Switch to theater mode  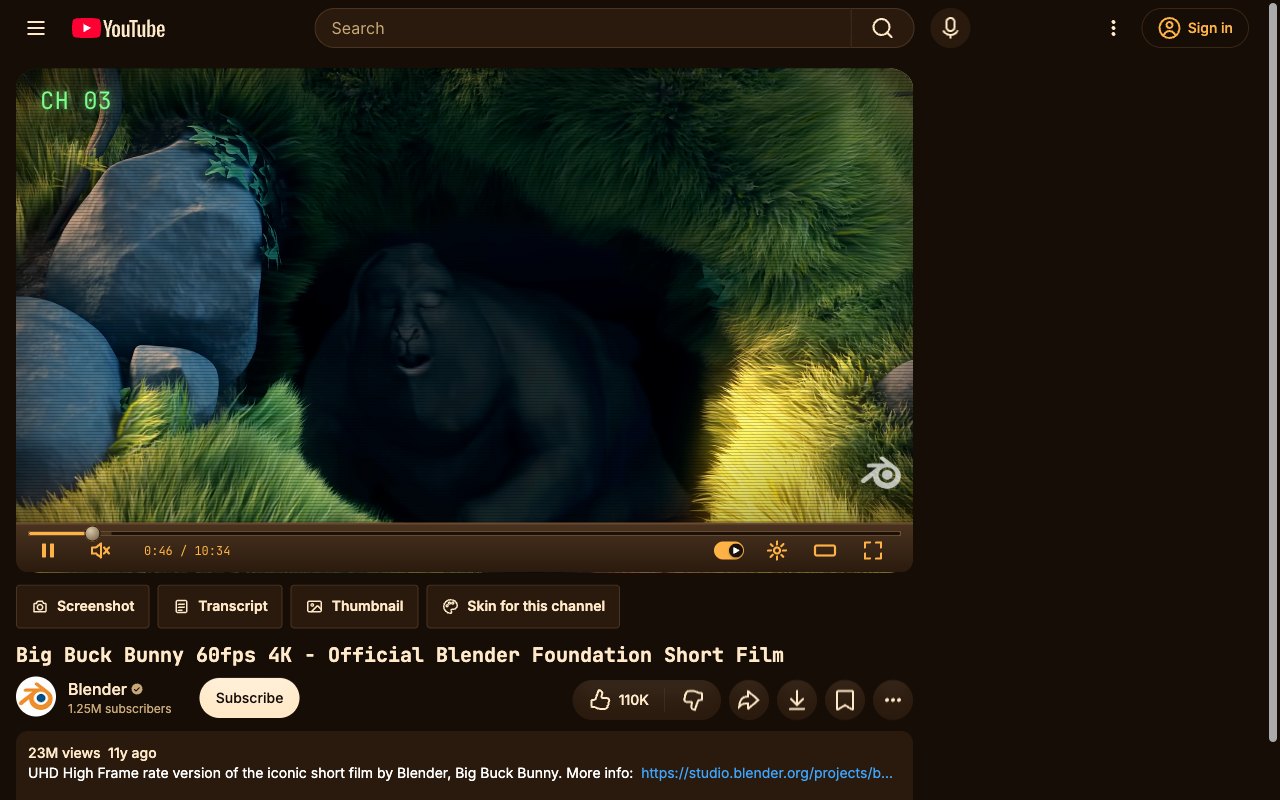point(825,550)
